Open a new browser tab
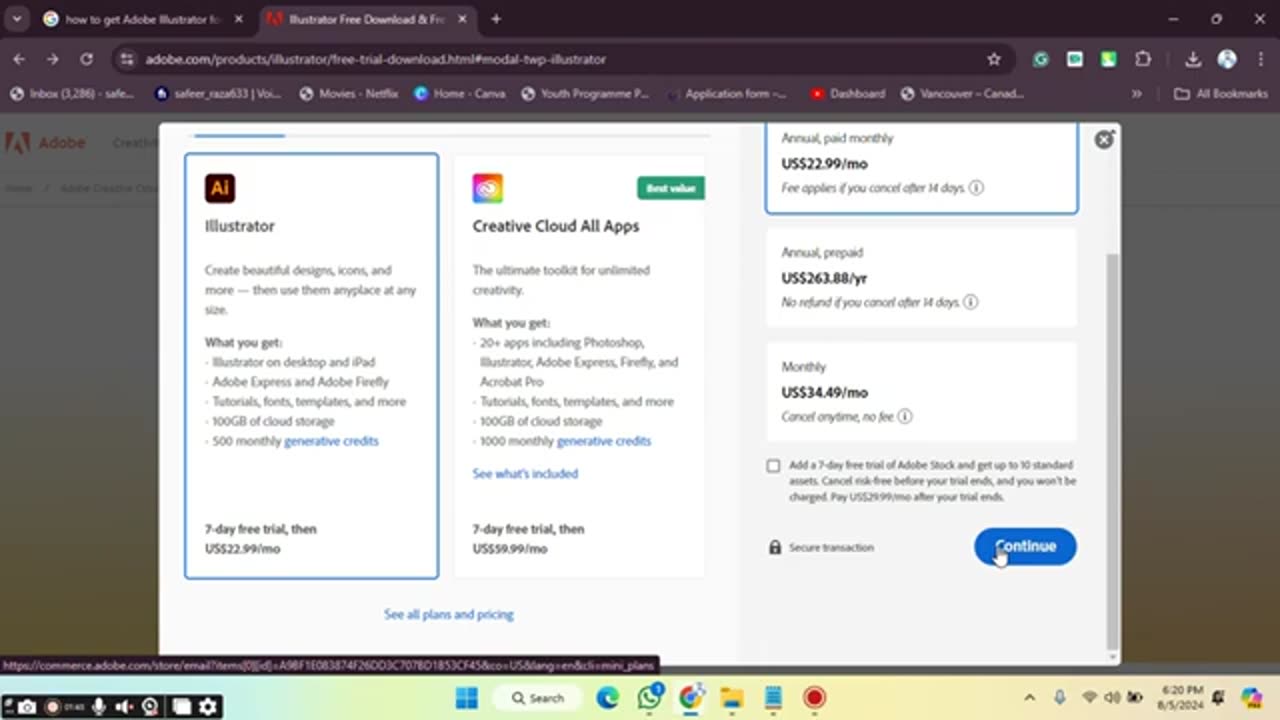 pyautogui.click(x=496, y=19)
